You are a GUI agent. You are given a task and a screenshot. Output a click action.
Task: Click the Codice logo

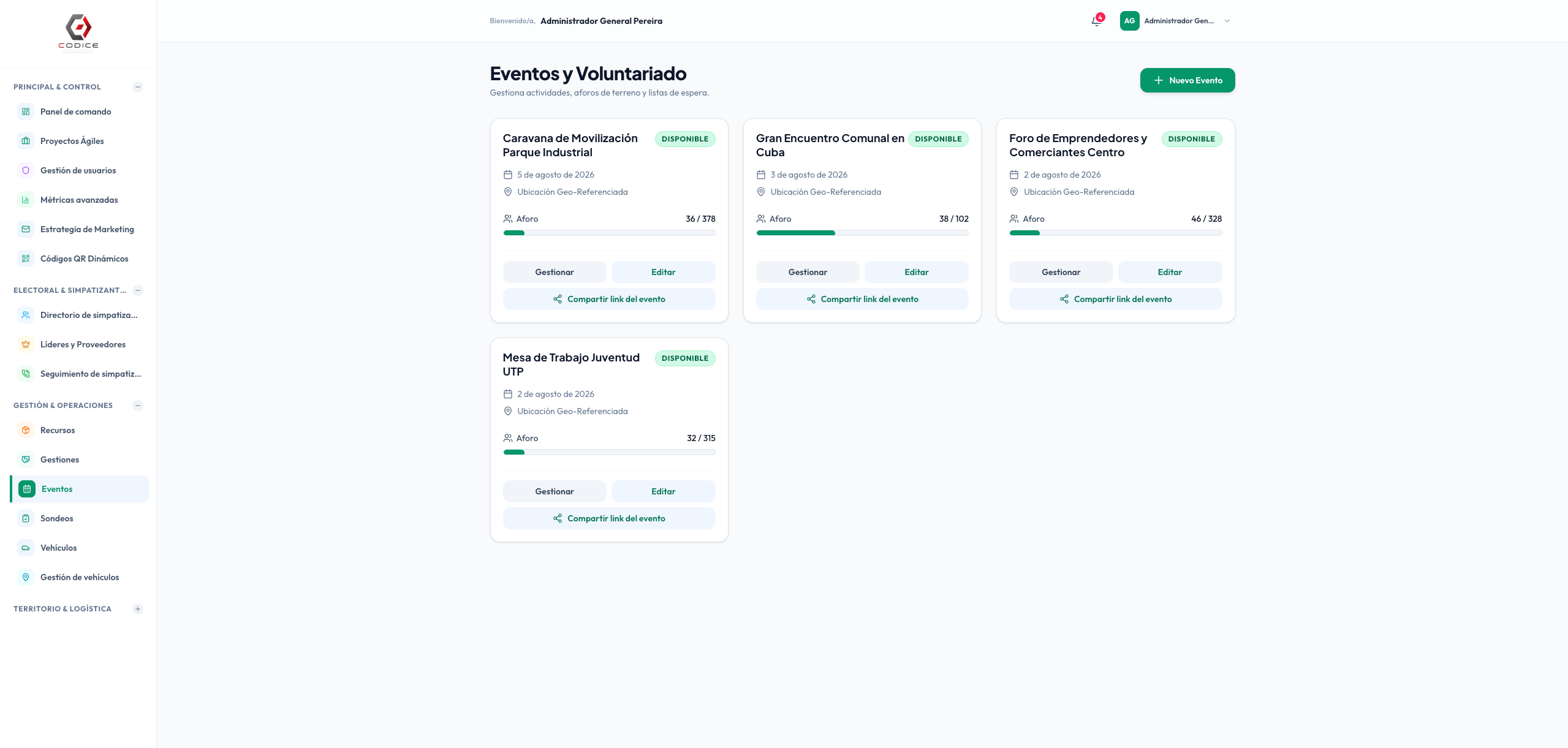(x=78, y=32)
